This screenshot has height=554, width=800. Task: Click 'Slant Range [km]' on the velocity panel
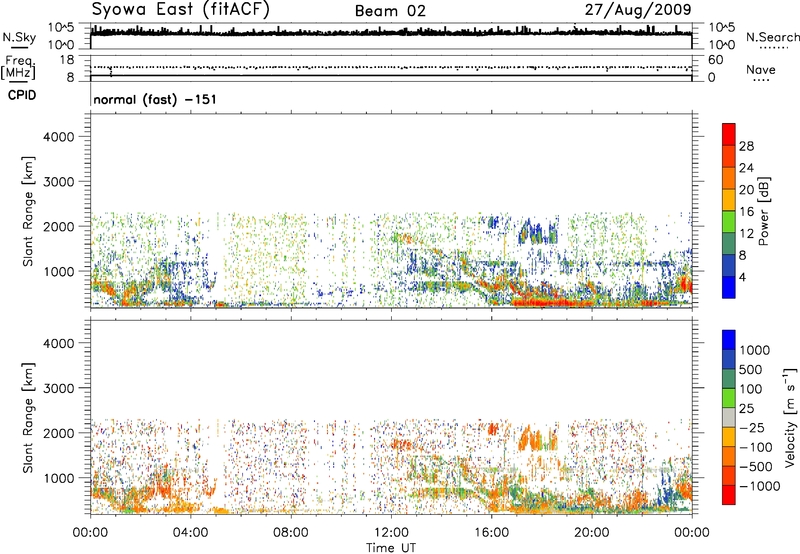click(28, 417)
